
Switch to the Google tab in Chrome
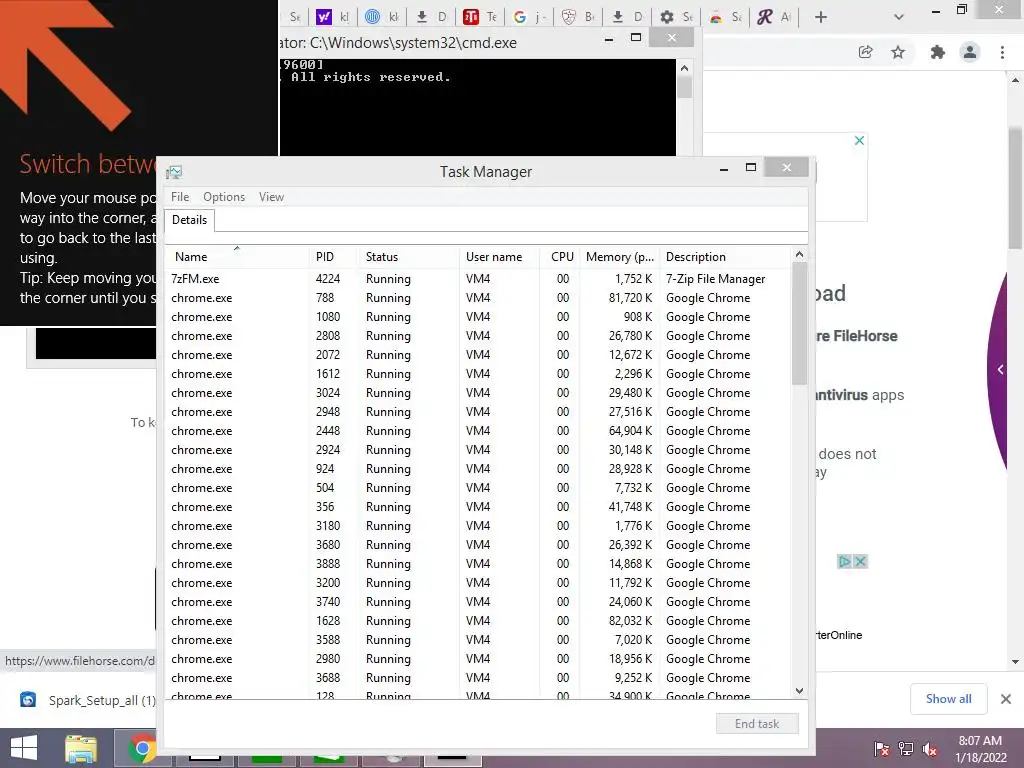coord(528,17)
